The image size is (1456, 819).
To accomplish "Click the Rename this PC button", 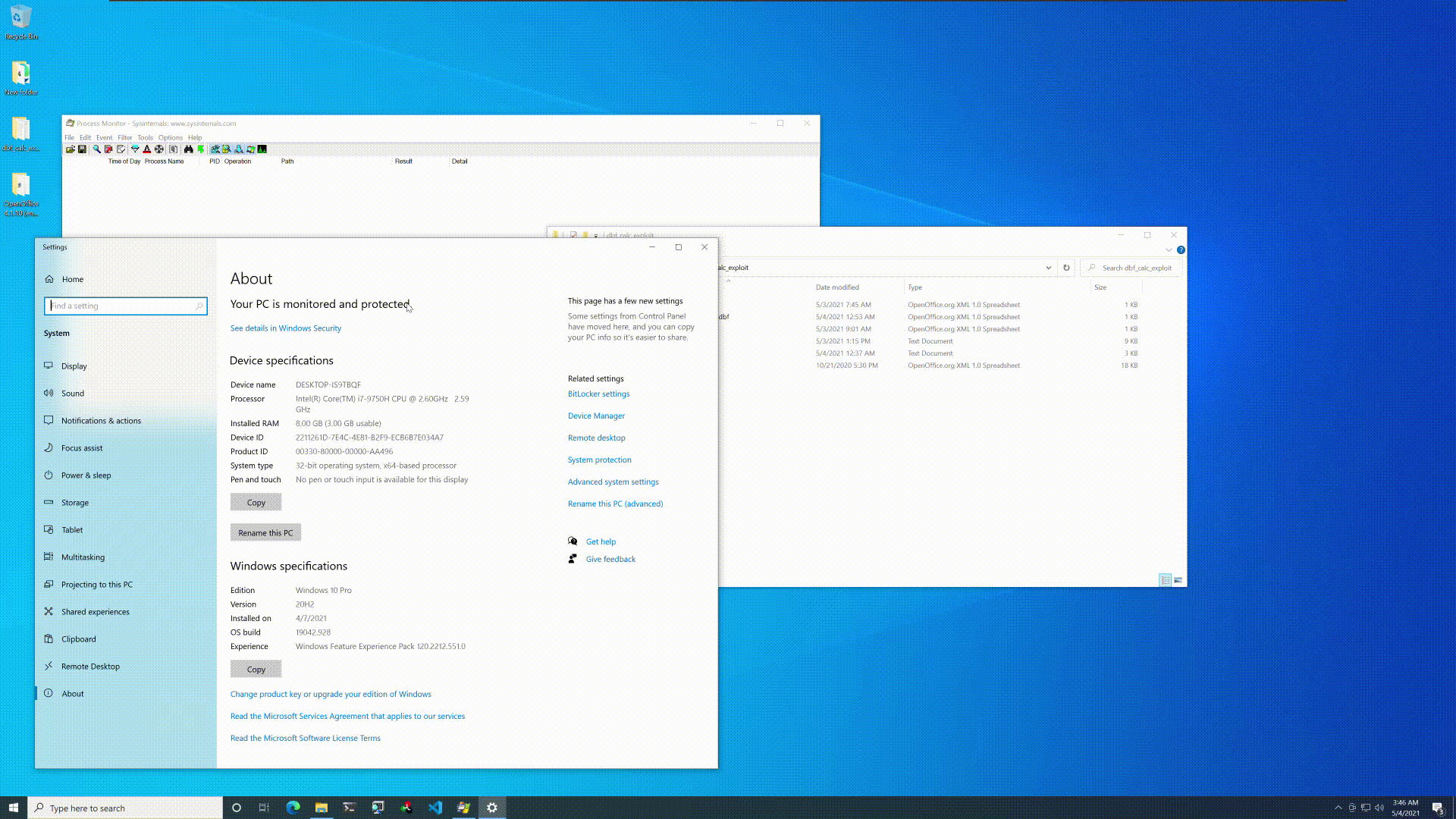I will click(x=265, y=532).
